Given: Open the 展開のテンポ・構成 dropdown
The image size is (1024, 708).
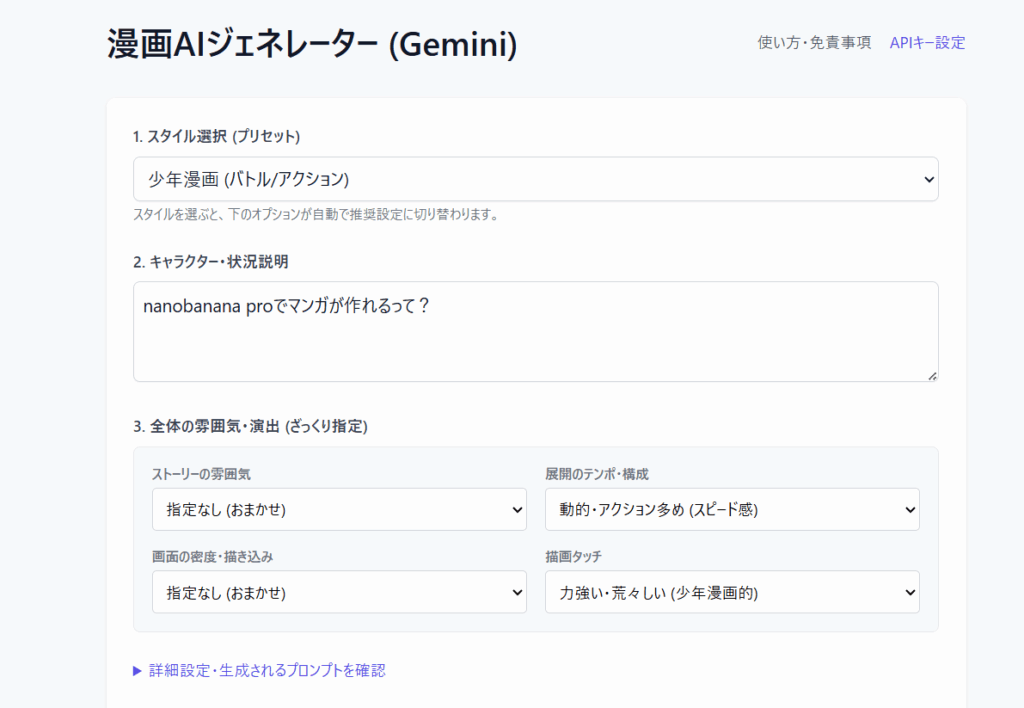Looking at the screenshot, I should (732, 509).
